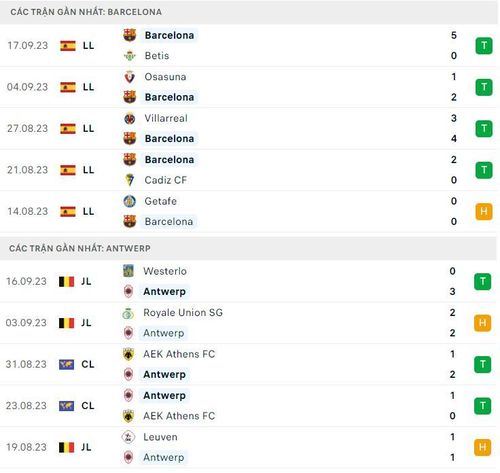The width and height of the screenshot is (500, 473).
Task: Open the AEK Athens FC link on 23.08.23
Action: 179,416
